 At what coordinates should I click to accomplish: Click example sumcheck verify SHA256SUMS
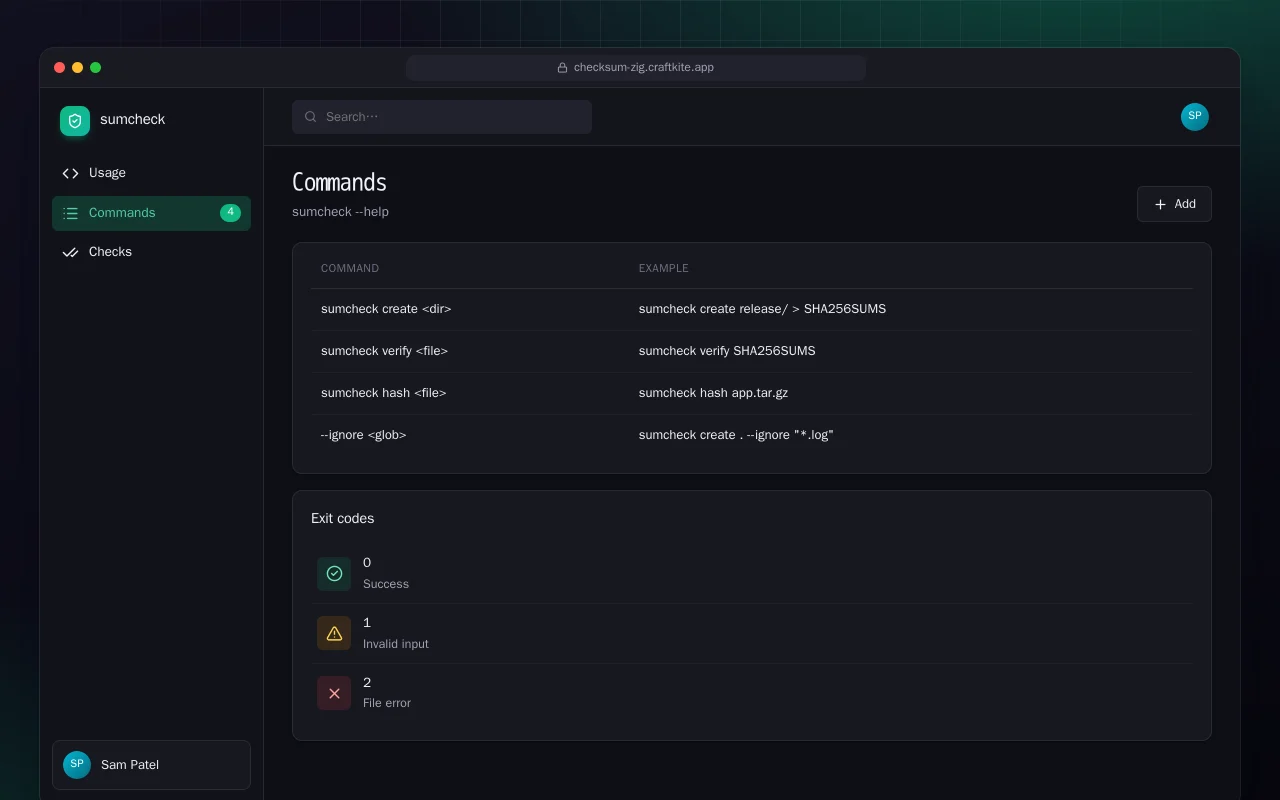click(727, 351)
